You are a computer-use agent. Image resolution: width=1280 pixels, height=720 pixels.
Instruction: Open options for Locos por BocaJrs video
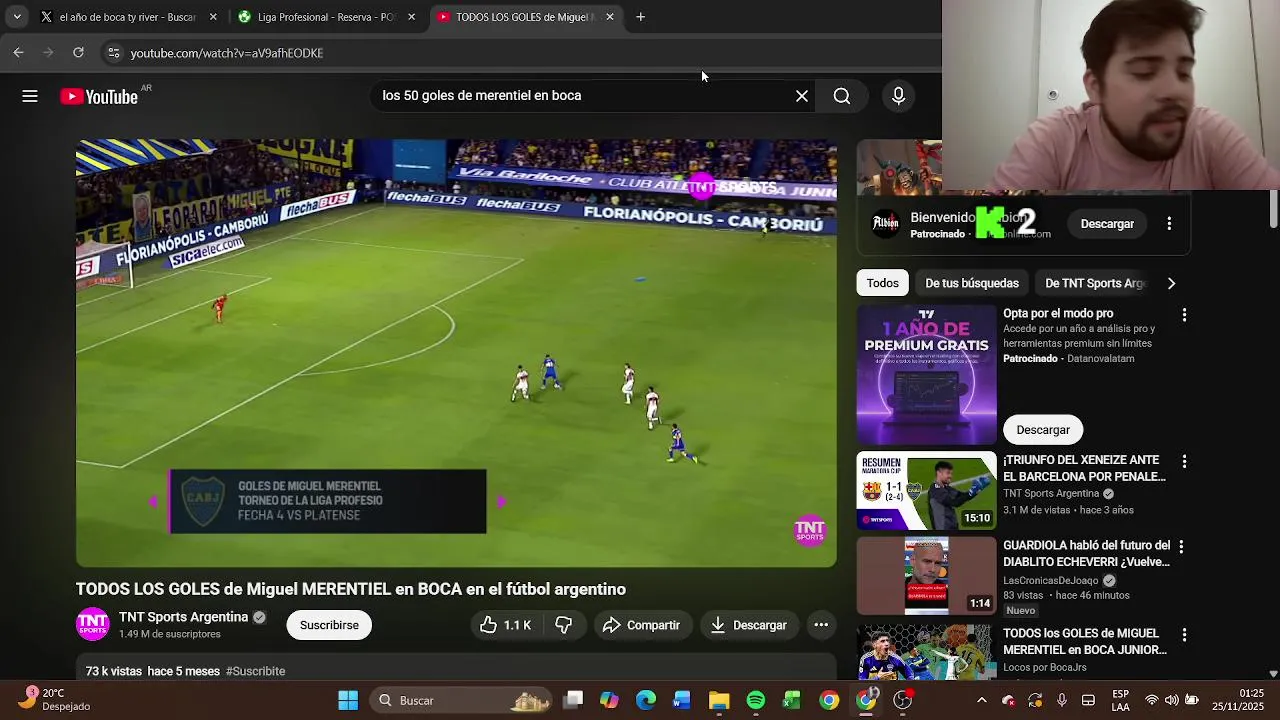[x=1184, y=635]
